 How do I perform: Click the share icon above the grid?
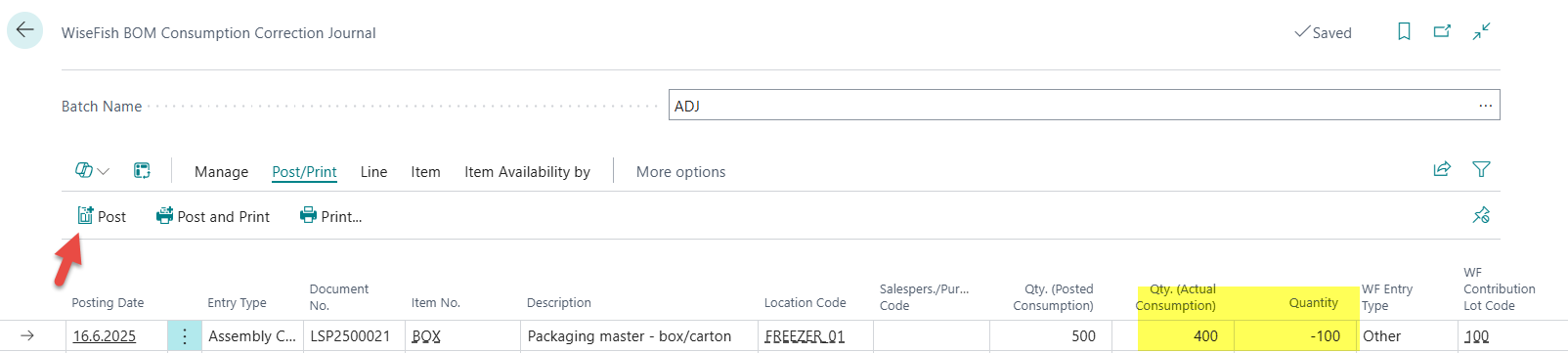(1442, 170)
